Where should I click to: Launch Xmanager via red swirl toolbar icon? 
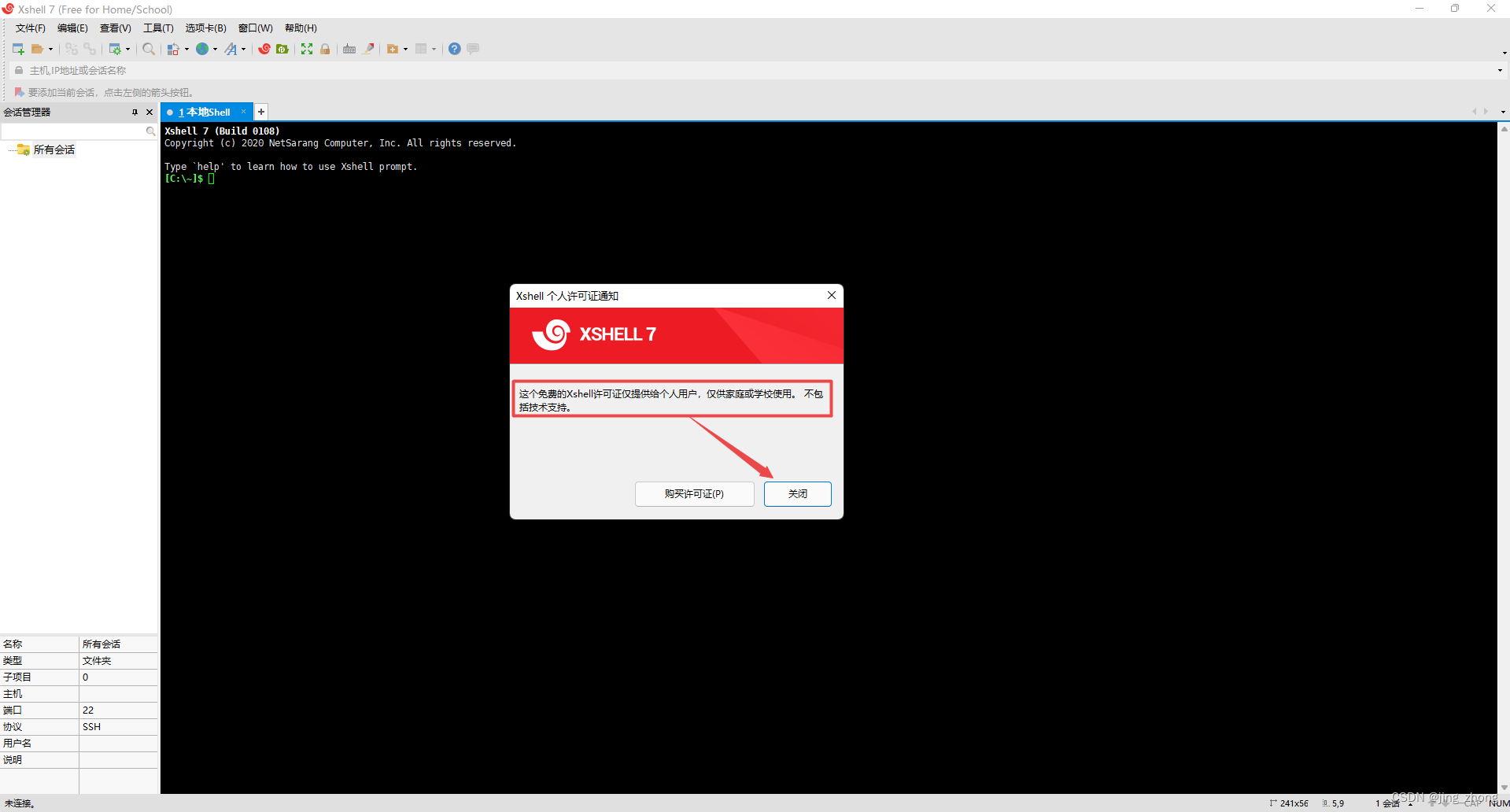[264, 49]
